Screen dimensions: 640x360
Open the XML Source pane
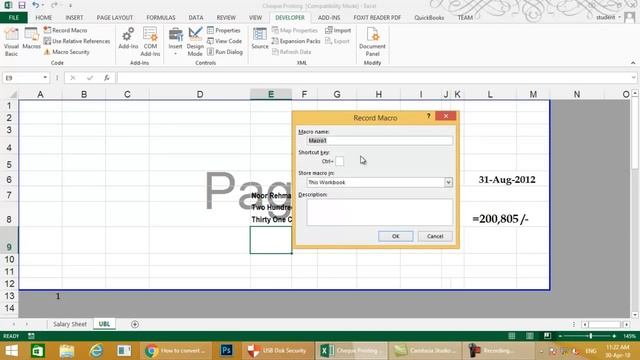[x=260, y=39]
